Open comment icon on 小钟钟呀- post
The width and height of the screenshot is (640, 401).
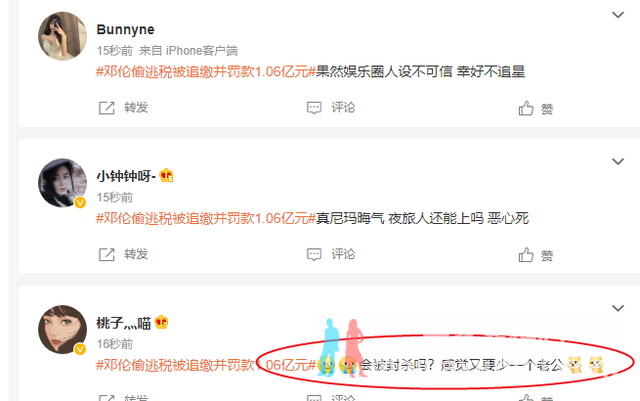coord(314,255)
